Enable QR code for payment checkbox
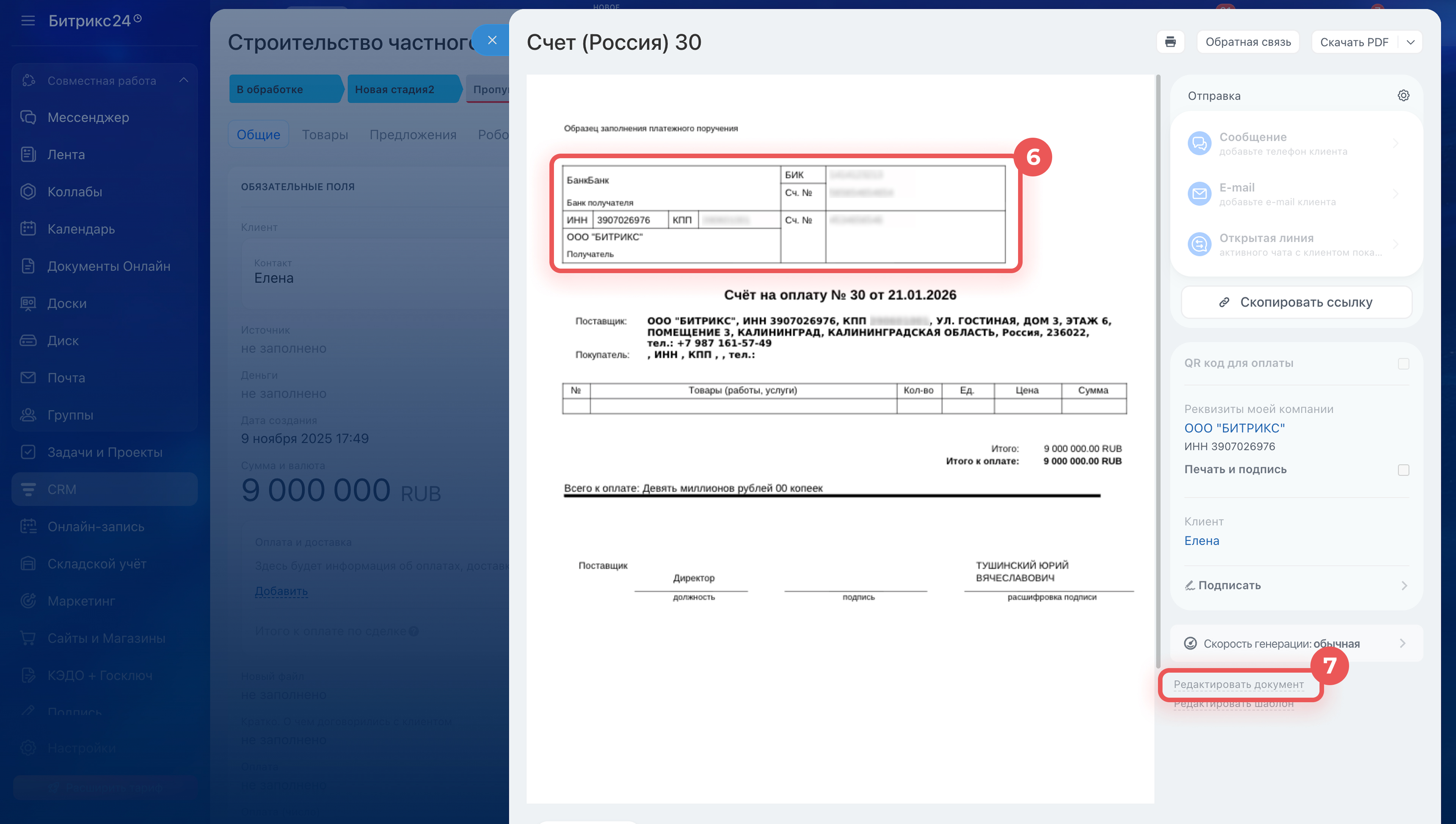Image resolution: width=1456 pixels, height=824 pixels. pyautogui.click(x=1403, y=363)
